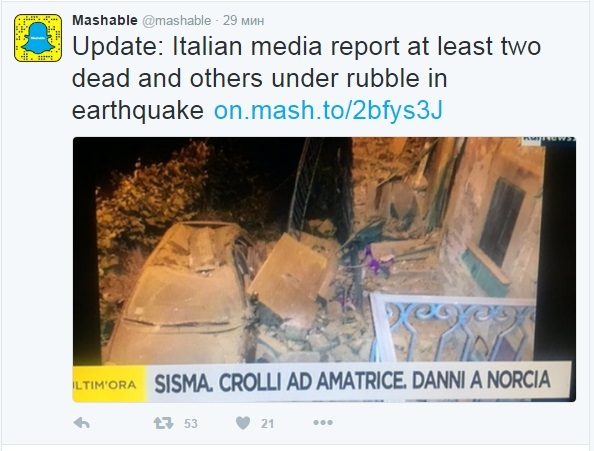Open Mashable's Snapchat ghost avatar

(38, 38)
